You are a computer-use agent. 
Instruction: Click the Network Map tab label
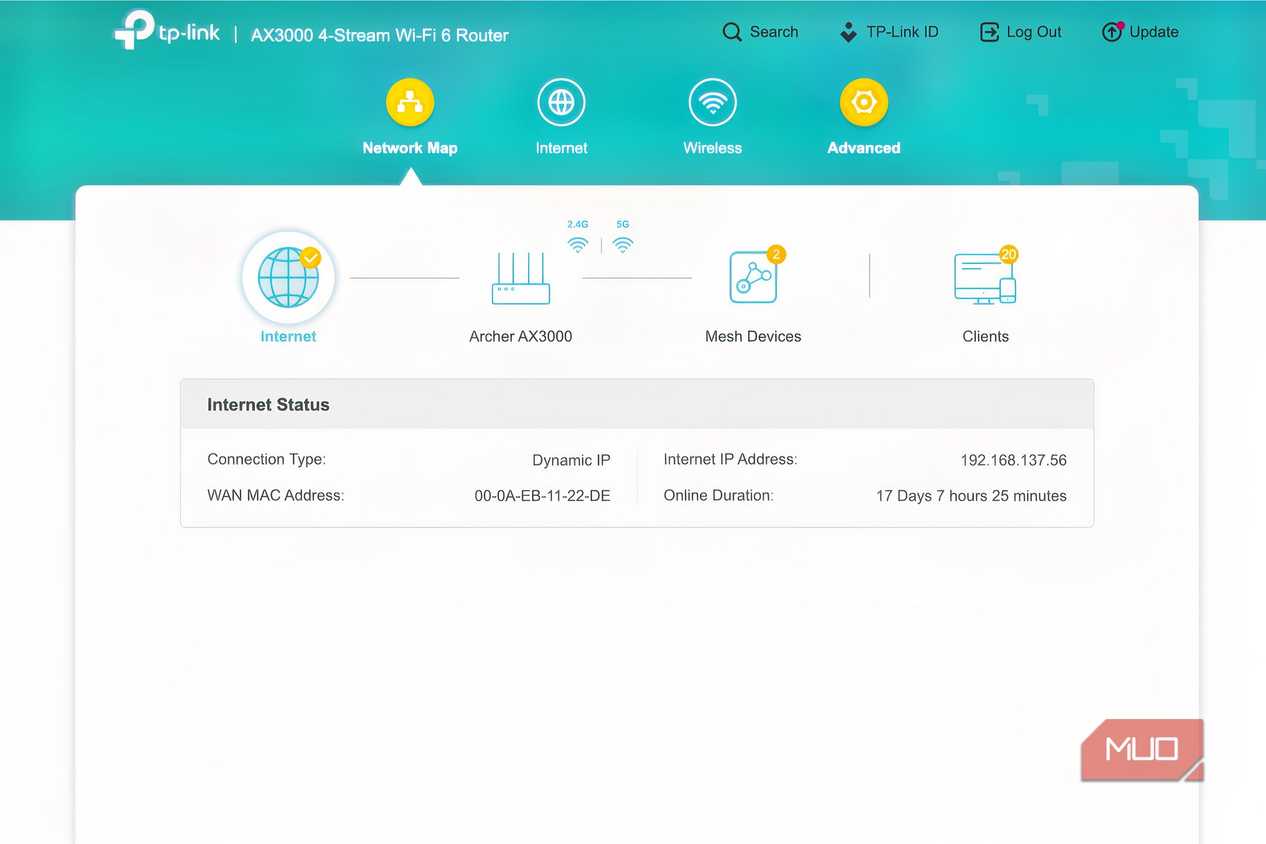(410, 148)
